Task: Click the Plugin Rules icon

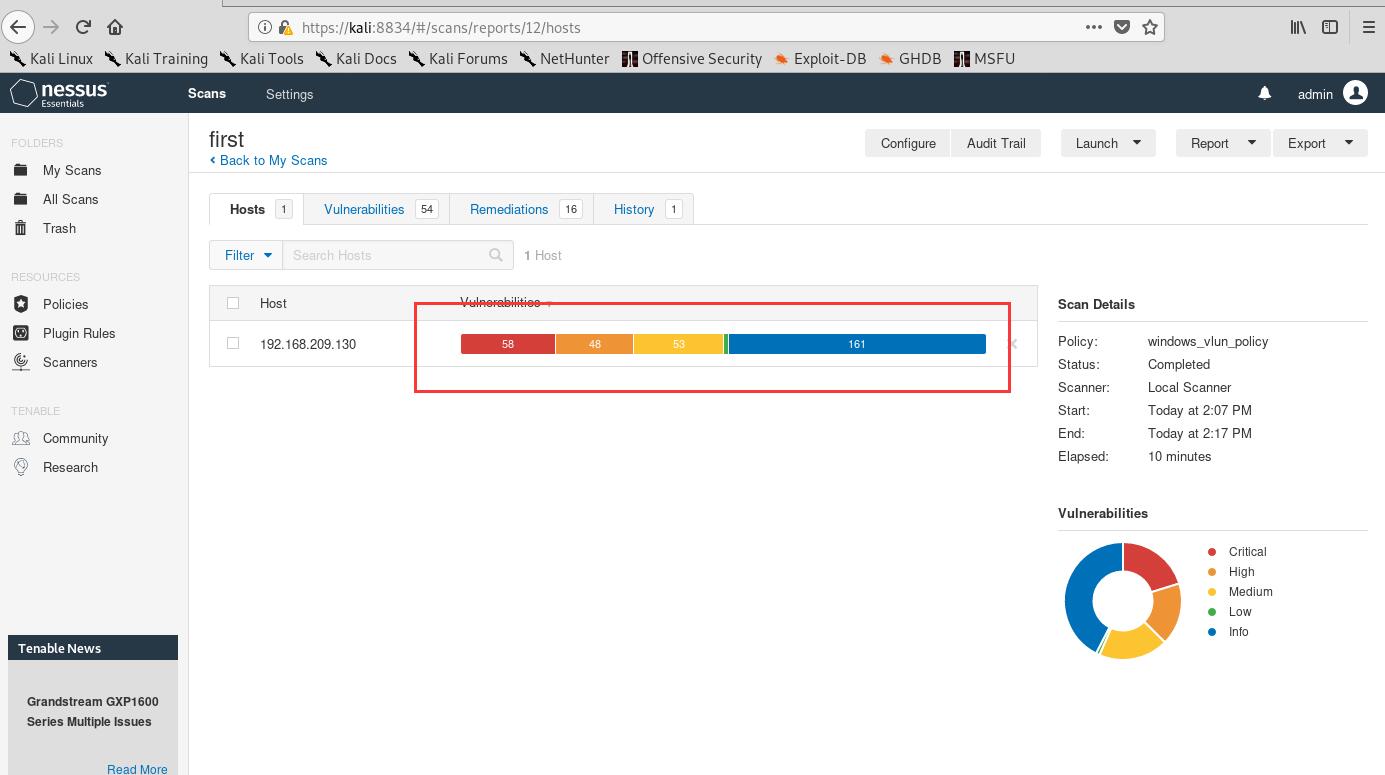Action: pos(21,333)
